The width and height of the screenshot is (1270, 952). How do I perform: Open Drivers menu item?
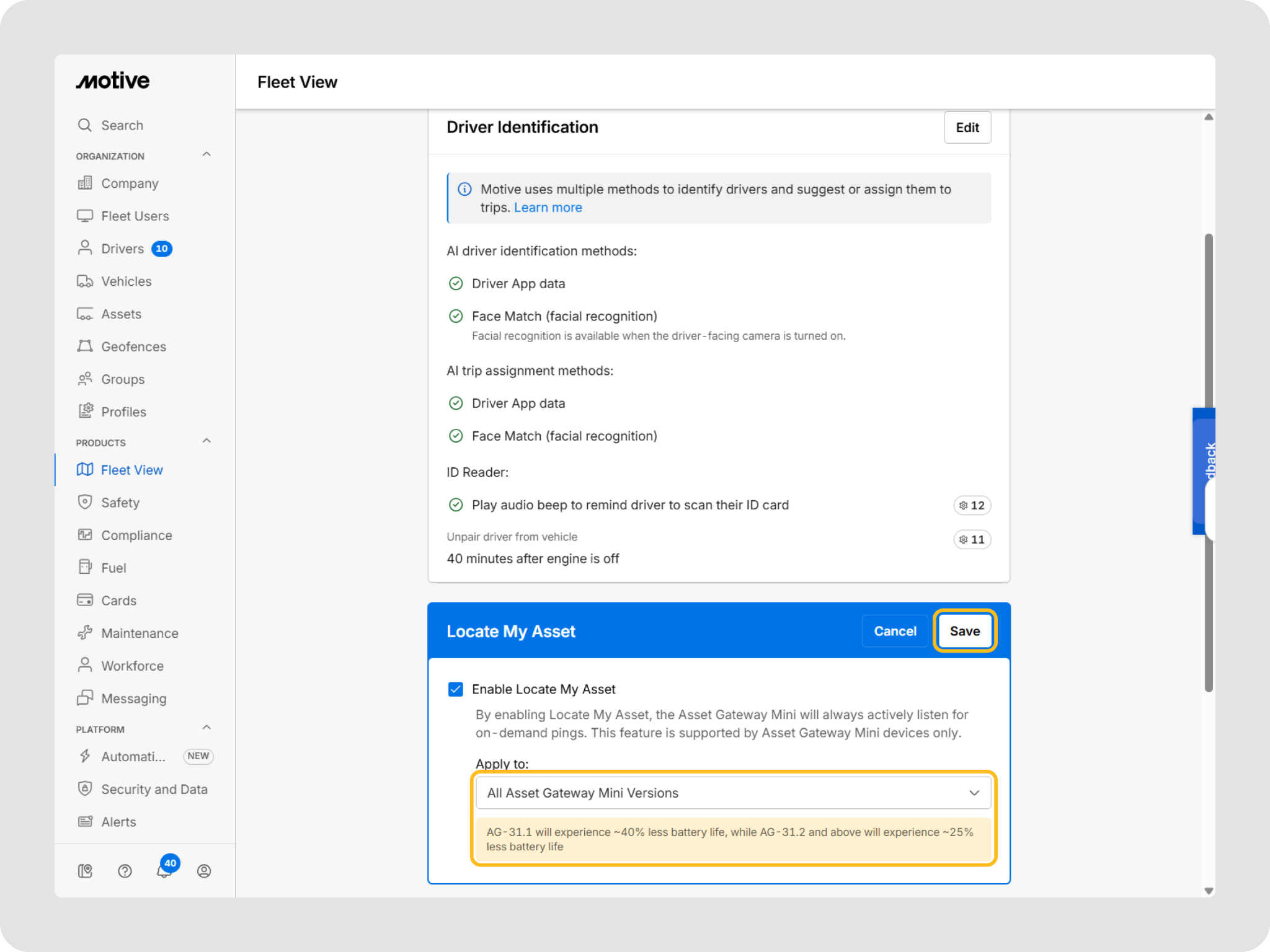(x=123, y=249)
